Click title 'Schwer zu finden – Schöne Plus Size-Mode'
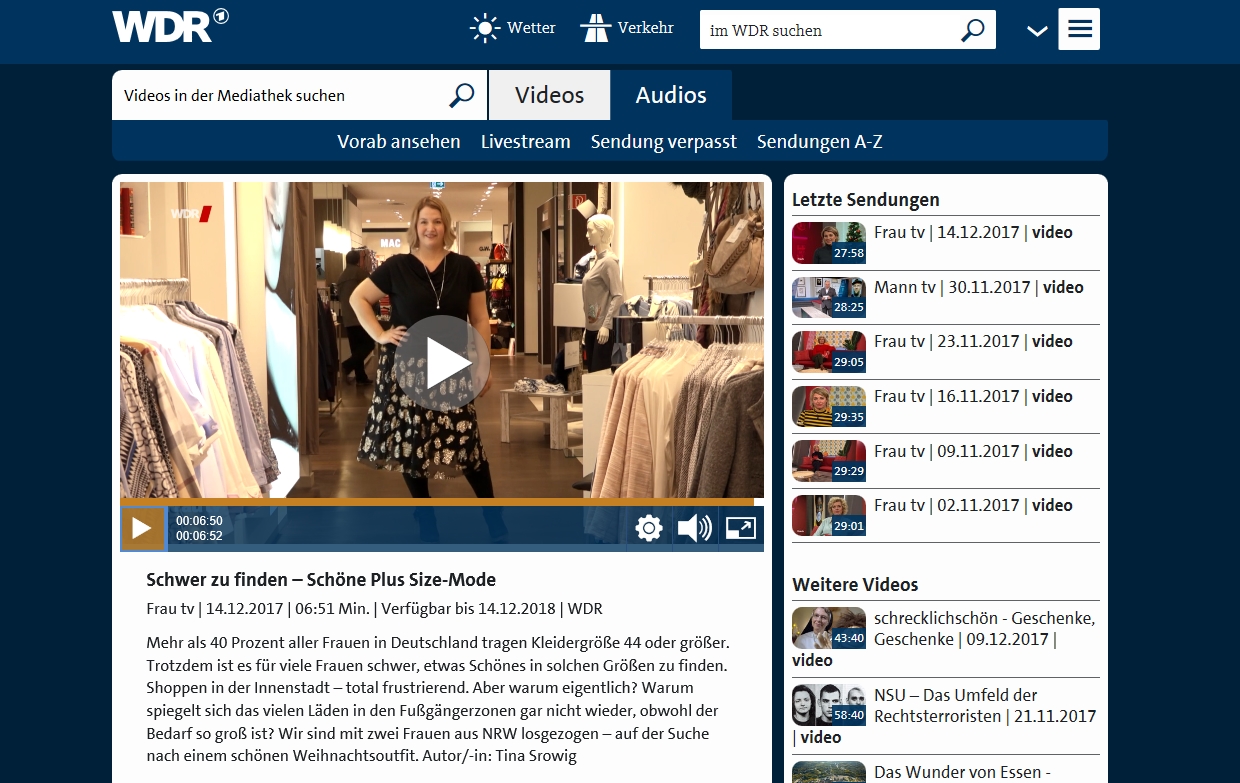Image resolution: width=1240 pixels, height=783 pixels. coord(321,580)
